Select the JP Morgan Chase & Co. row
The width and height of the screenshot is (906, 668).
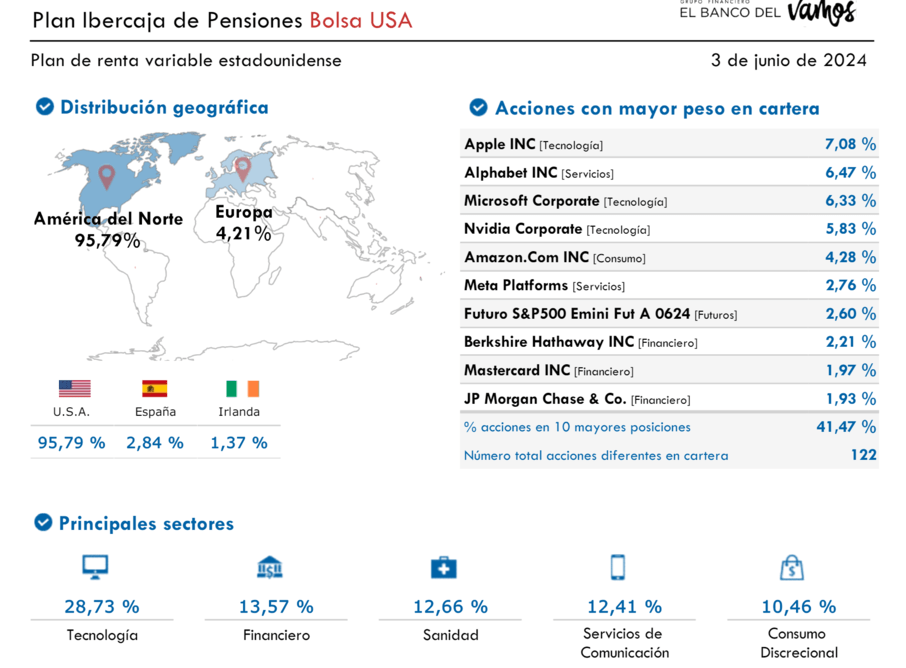pos(669,398)
